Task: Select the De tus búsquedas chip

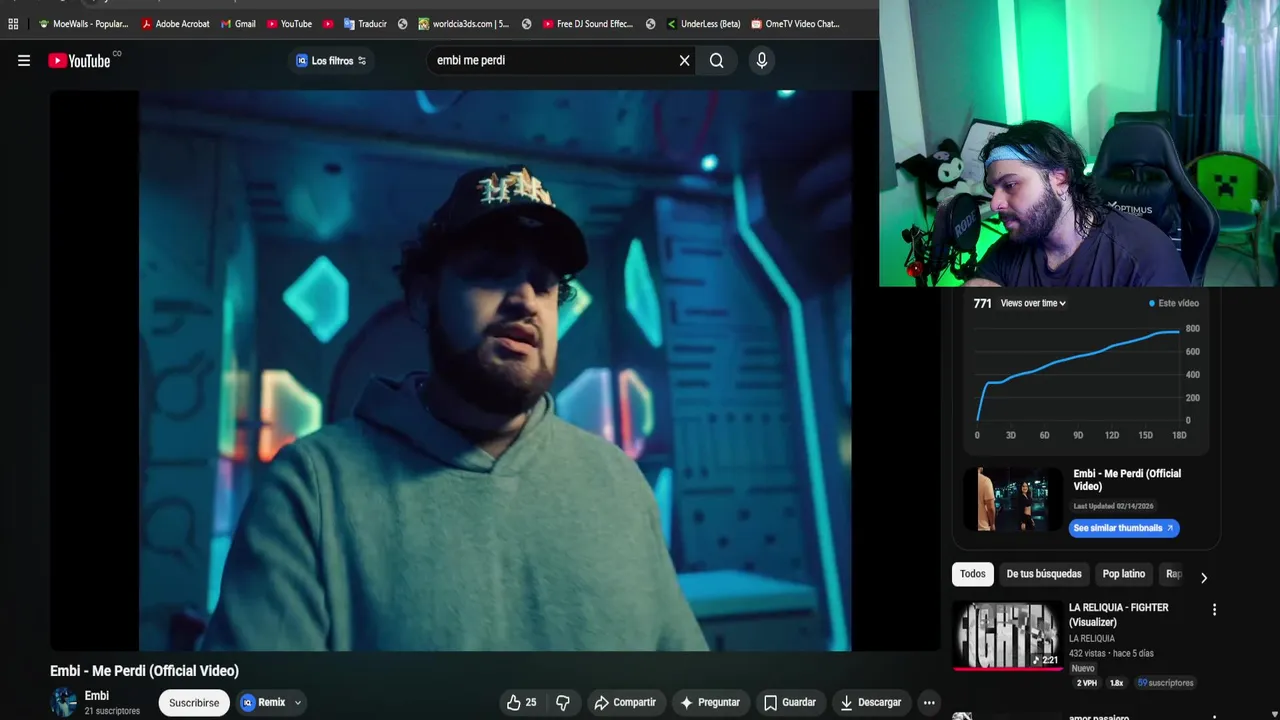Action: tap(1043, 574)
